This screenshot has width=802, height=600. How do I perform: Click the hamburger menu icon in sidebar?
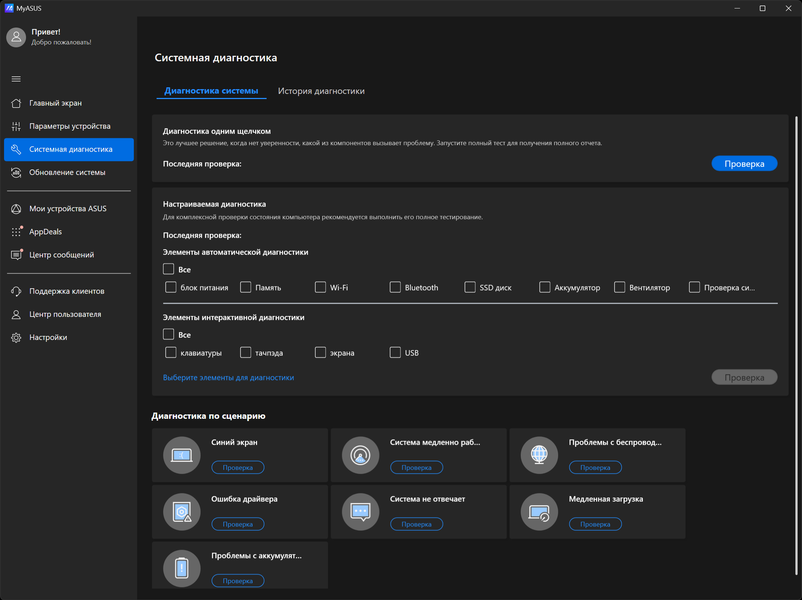(16, 79)
